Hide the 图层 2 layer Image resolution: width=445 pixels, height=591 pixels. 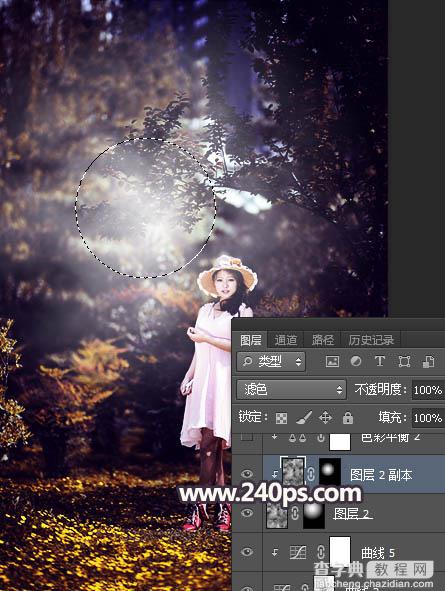pyautogui.click(x=247, y=513)
